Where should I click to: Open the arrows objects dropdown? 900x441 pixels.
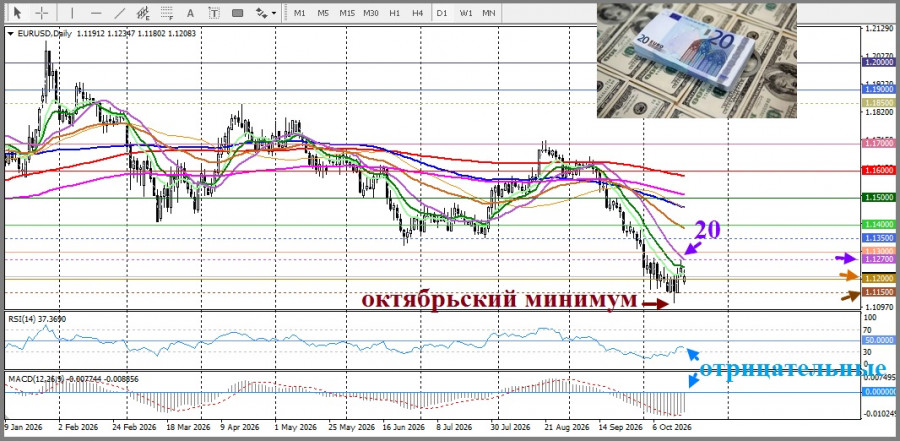click(266, 13)
